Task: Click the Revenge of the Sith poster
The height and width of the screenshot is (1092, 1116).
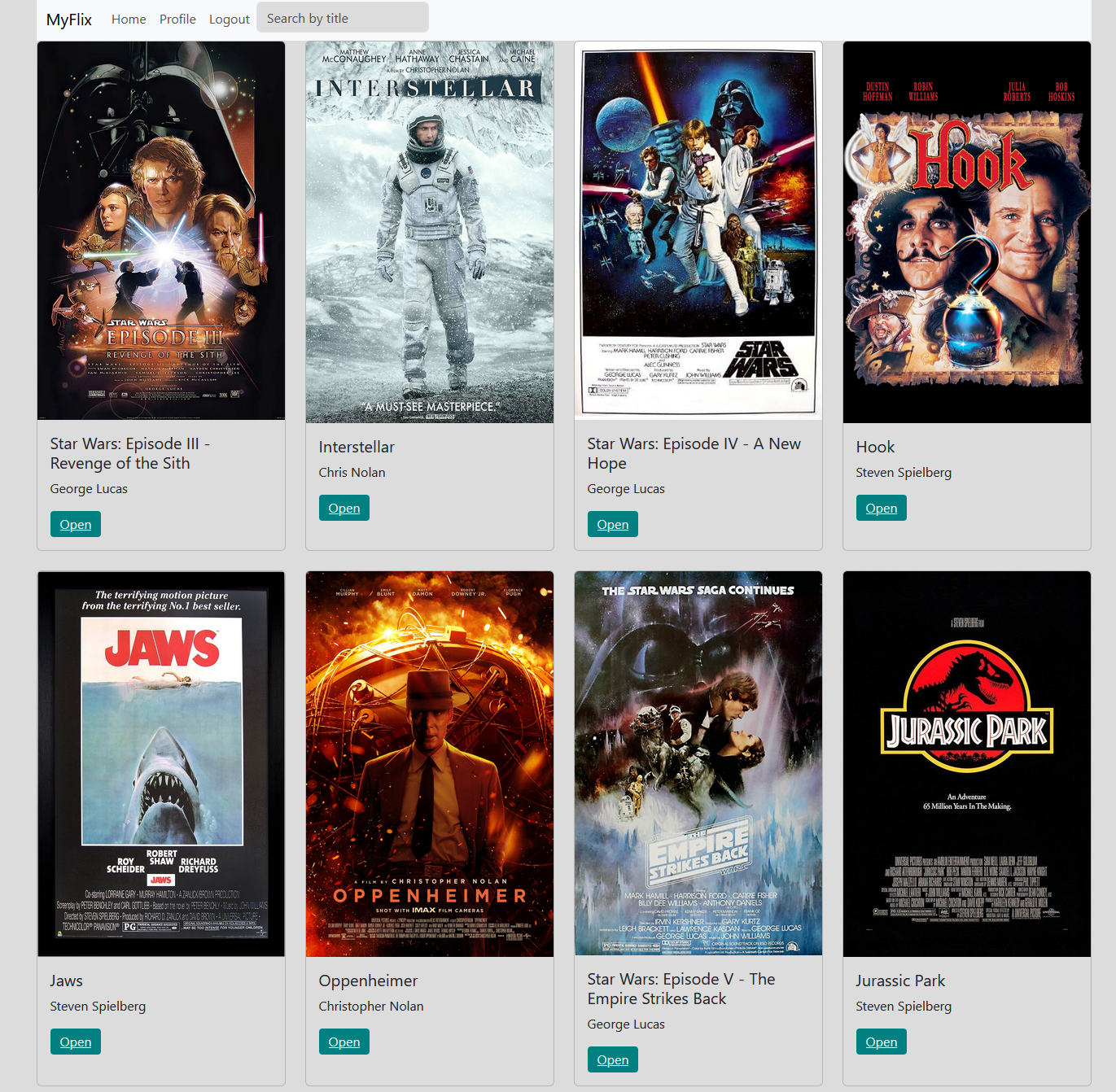Action: click(x=161, y=231)
